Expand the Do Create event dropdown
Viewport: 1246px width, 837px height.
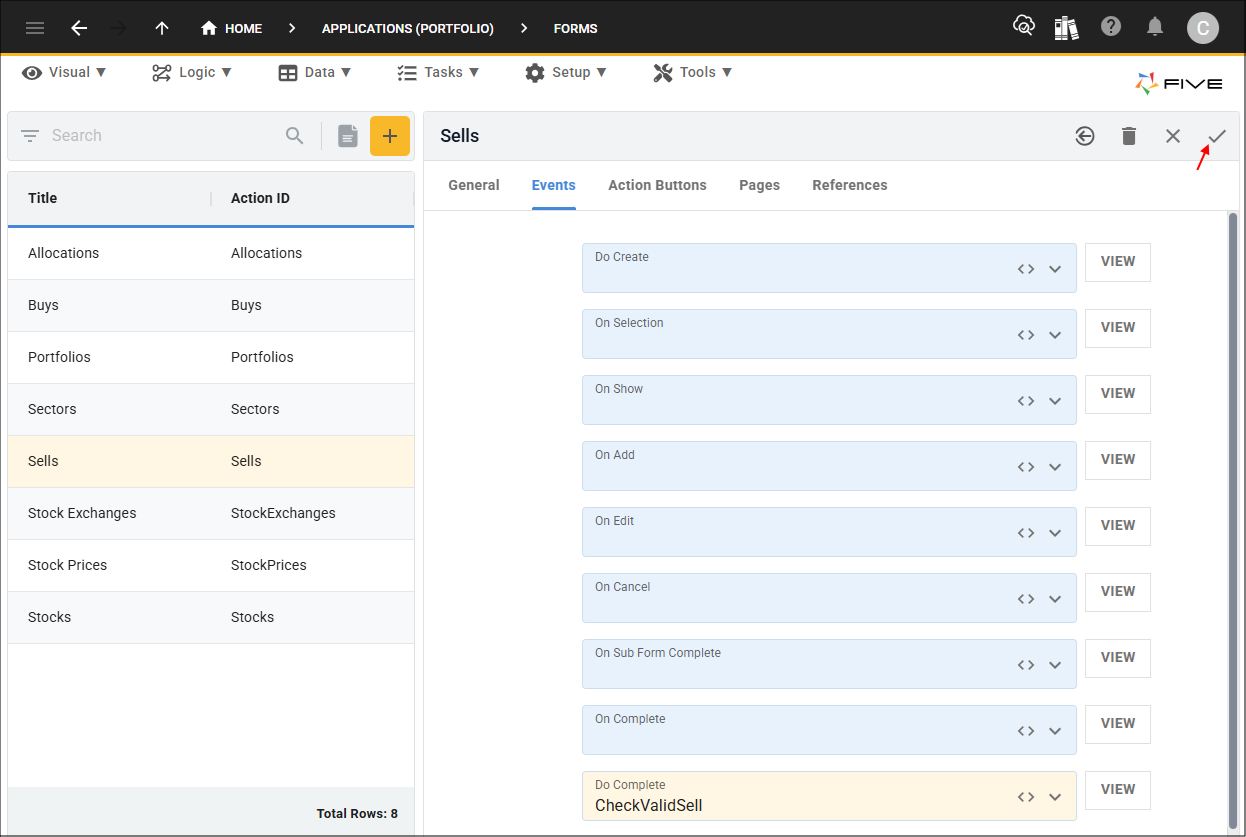pos(1055,269)
